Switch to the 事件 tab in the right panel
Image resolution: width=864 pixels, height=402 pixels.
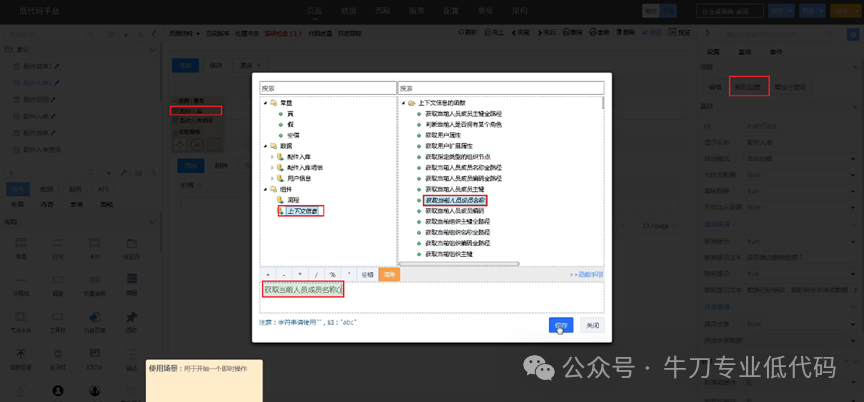[x=776, y=52]
